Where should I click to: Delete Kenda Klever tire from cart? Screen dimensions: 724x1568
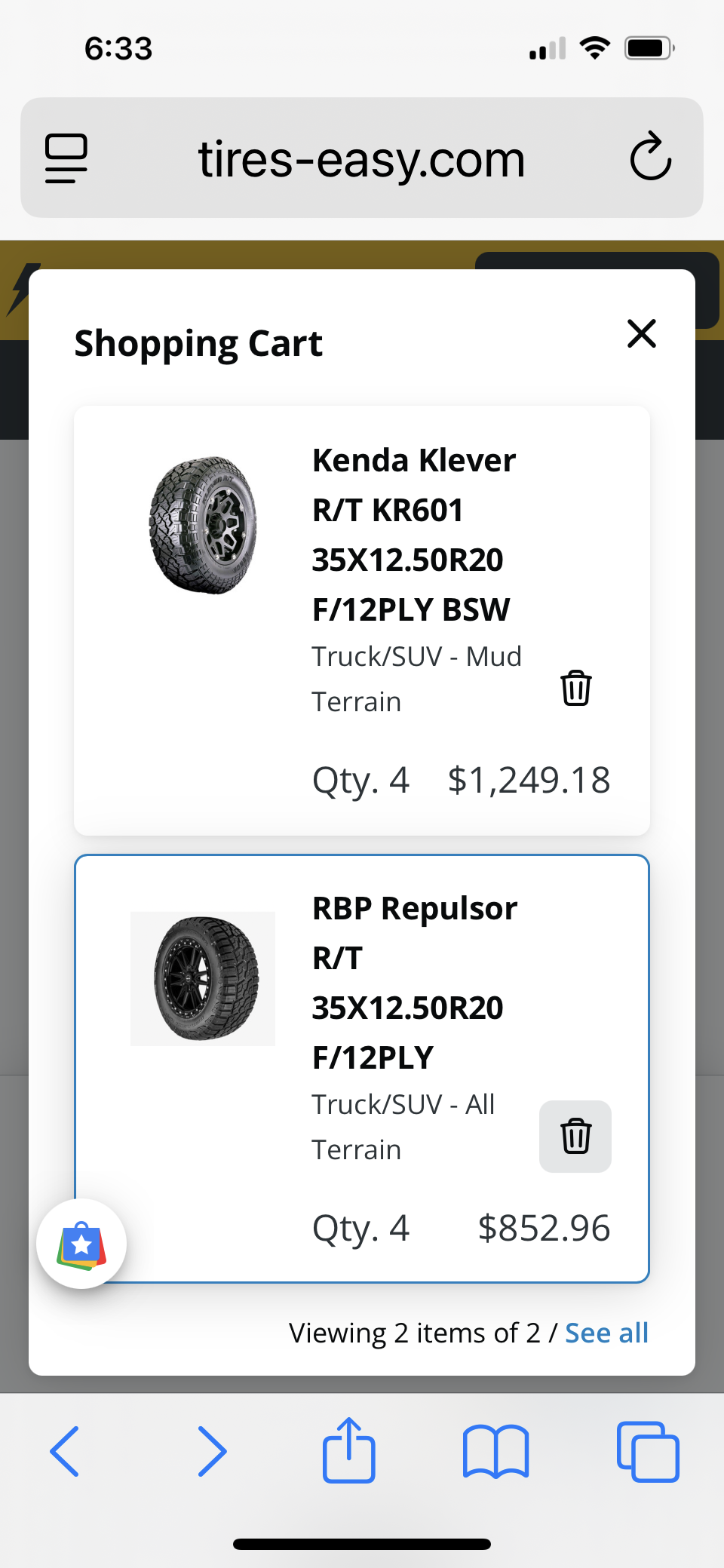pos(576,688)
